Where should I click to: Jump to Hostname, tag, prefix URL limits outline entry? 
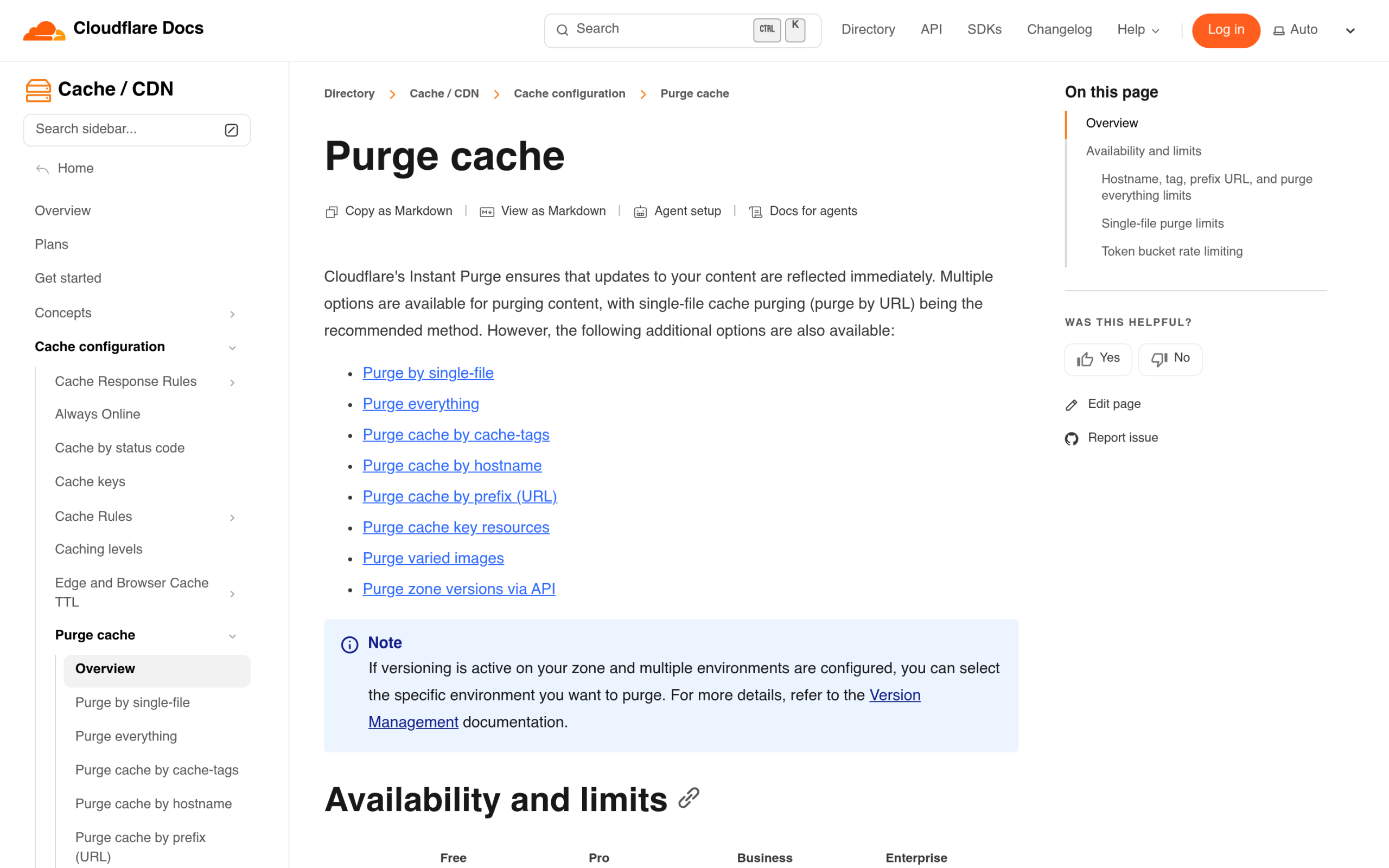pyautogui.click(x=1207, y=188)
